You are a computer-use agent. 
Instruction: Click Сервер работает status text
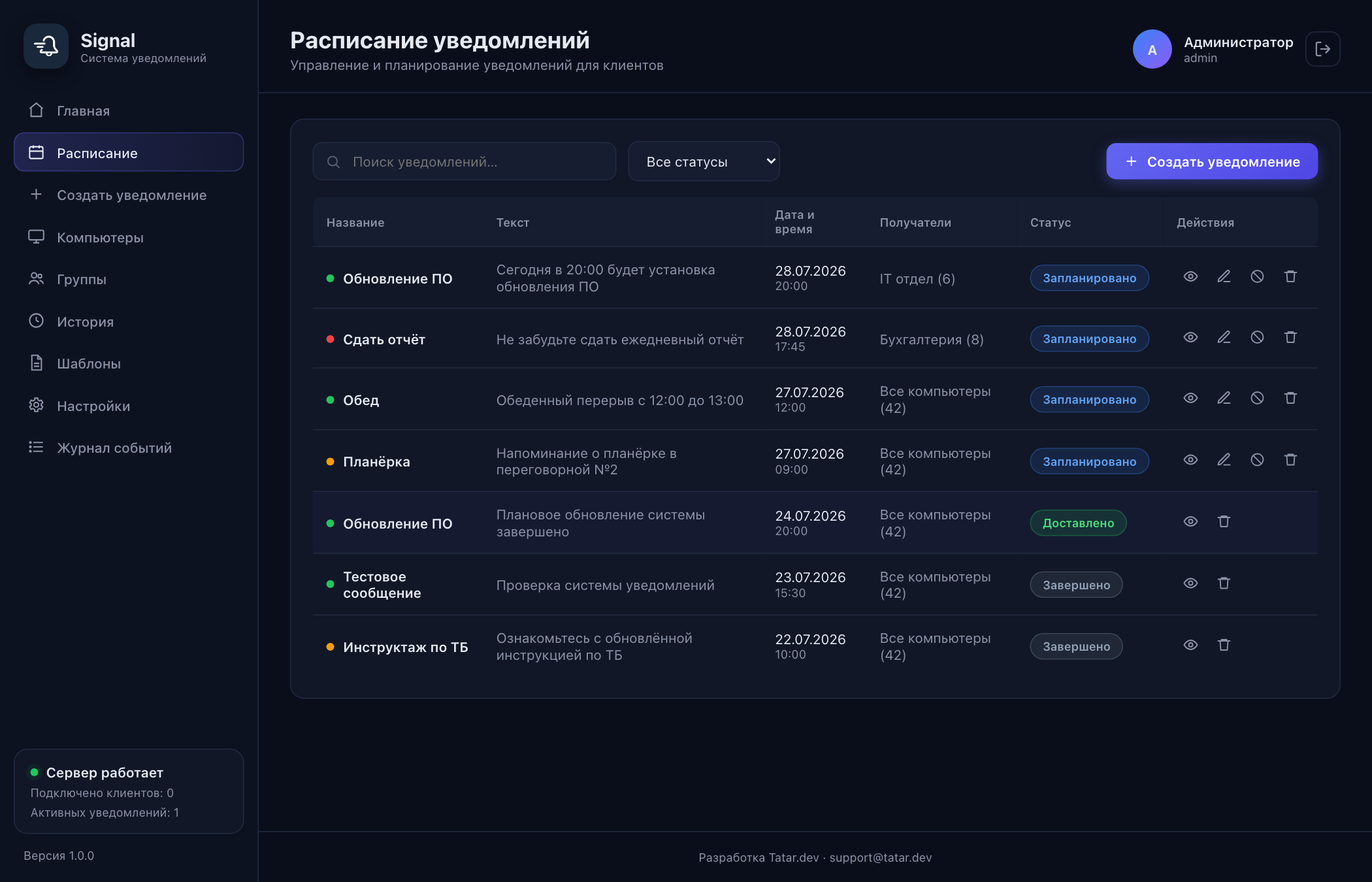point(105,772)
